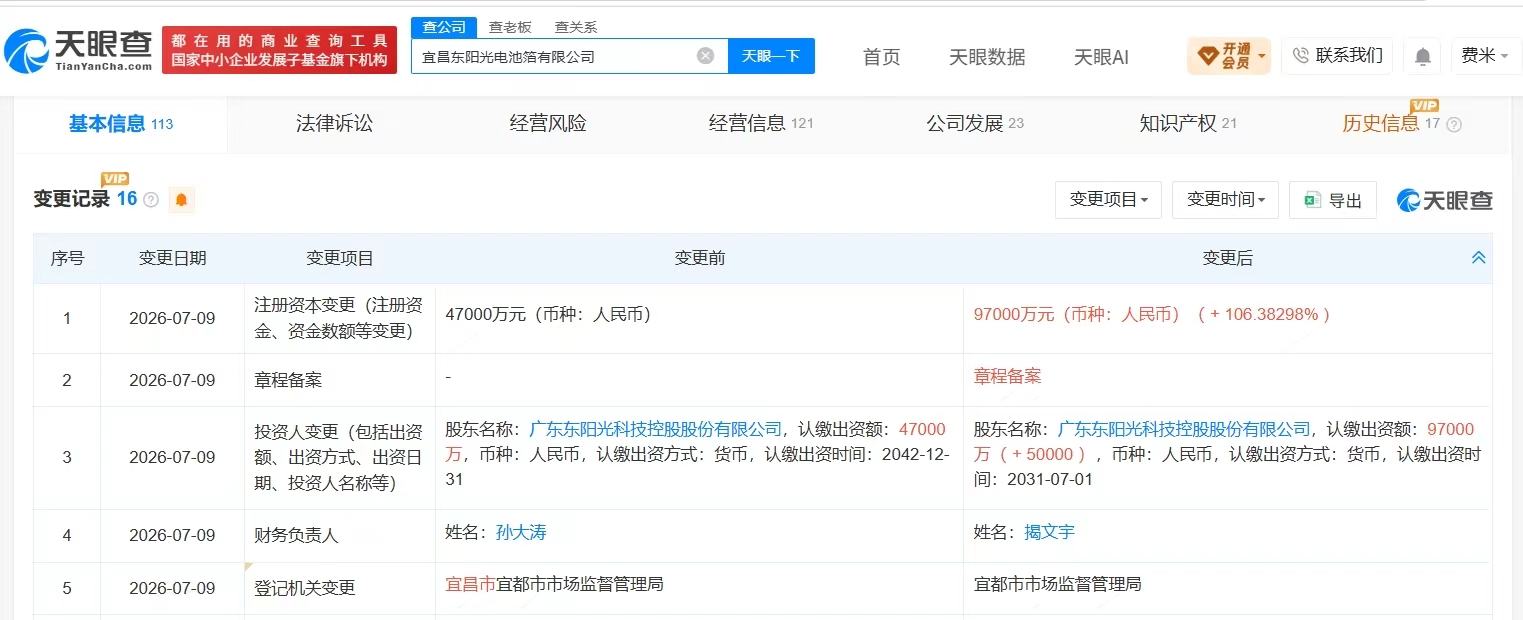The image size is (1523, 620).
Task: Focus the company name search field
Action: [555, 56]
